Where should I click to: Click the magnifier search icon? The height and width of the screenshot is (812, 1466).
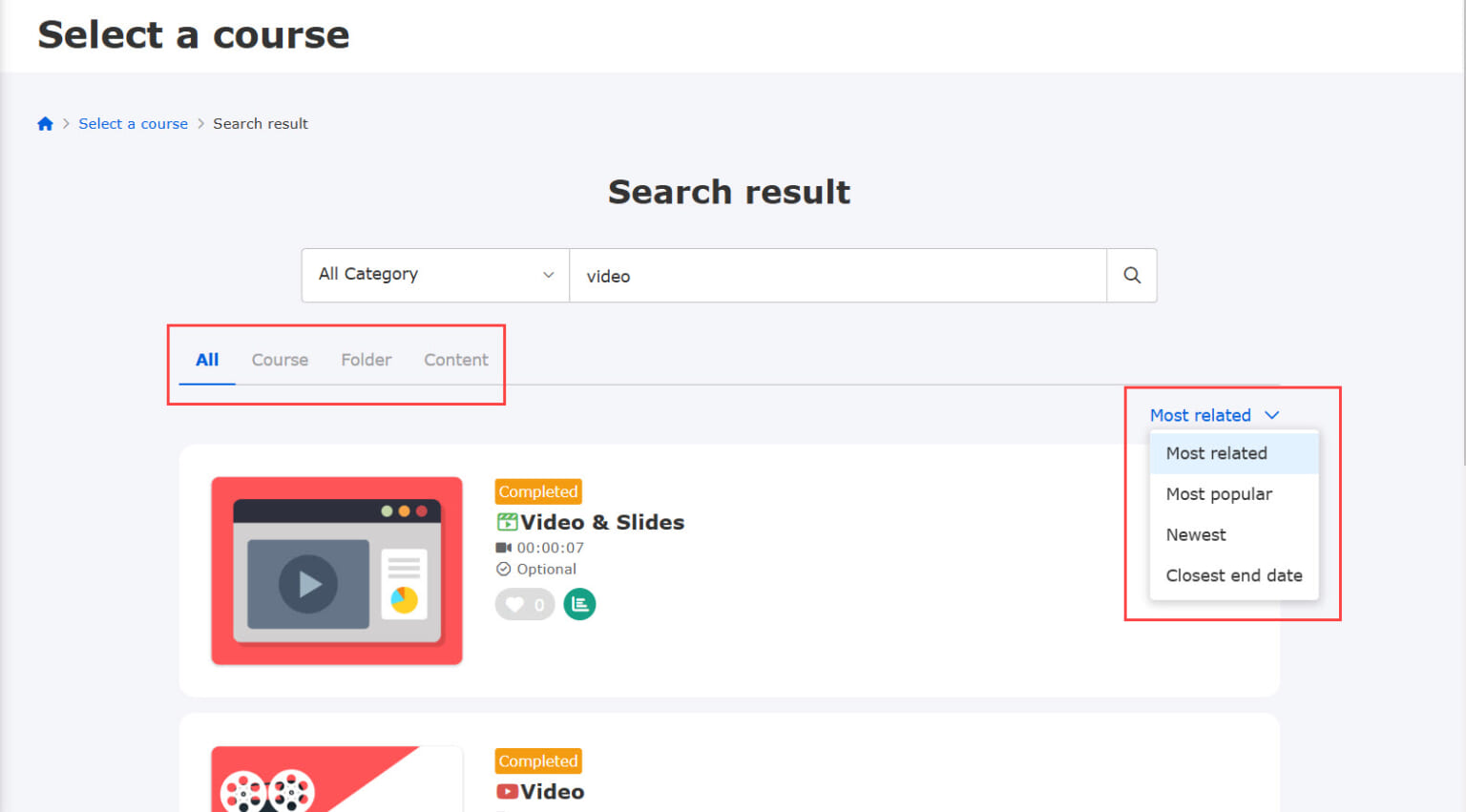(x=1132, y=275)
